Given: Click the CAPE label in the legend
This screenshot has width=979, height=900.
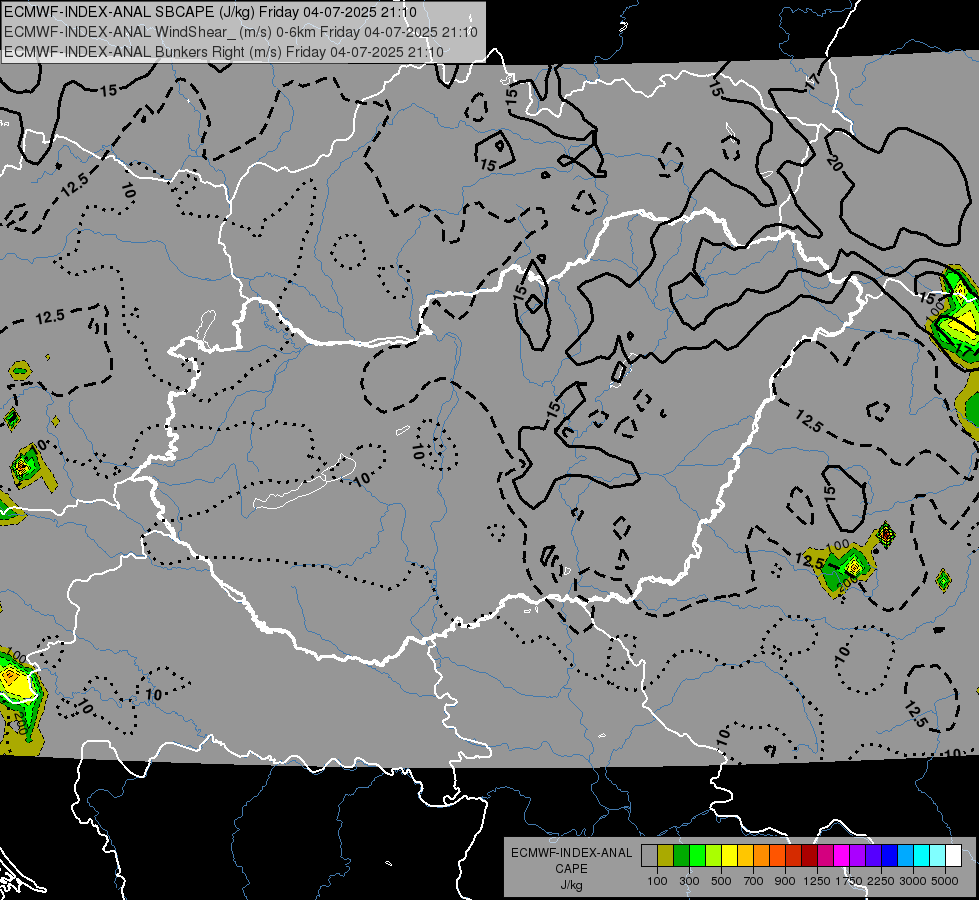Looking at the screenshot, I should tap(571, 869).
